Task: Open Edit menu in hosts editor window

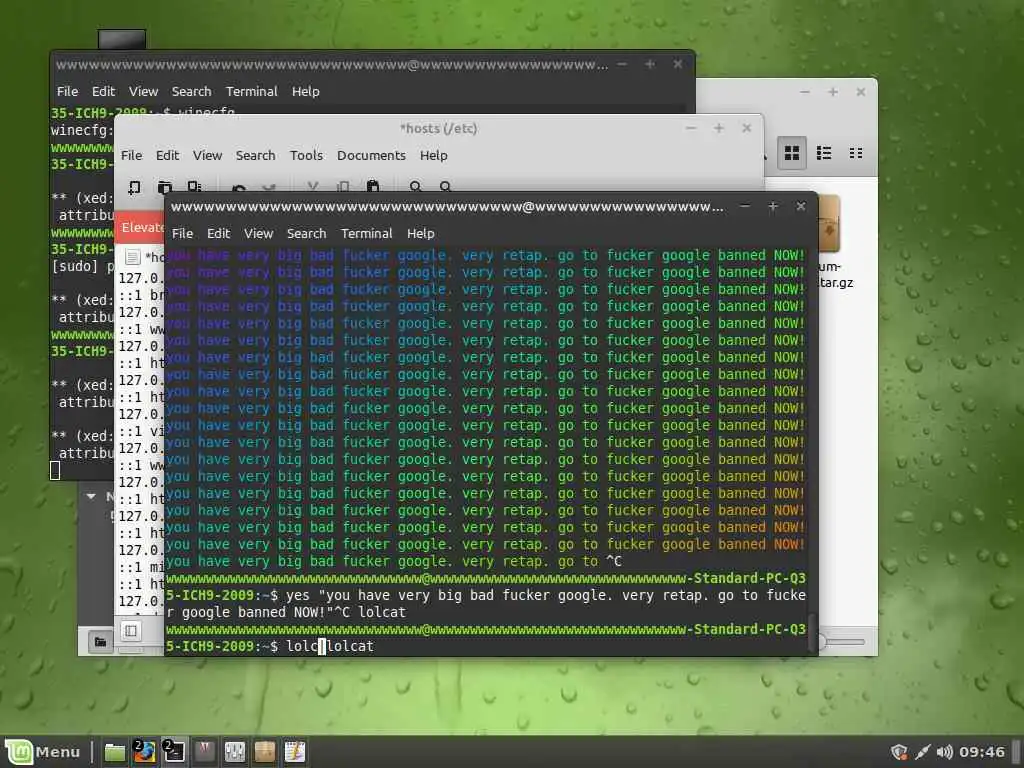Action: (167, 155)
